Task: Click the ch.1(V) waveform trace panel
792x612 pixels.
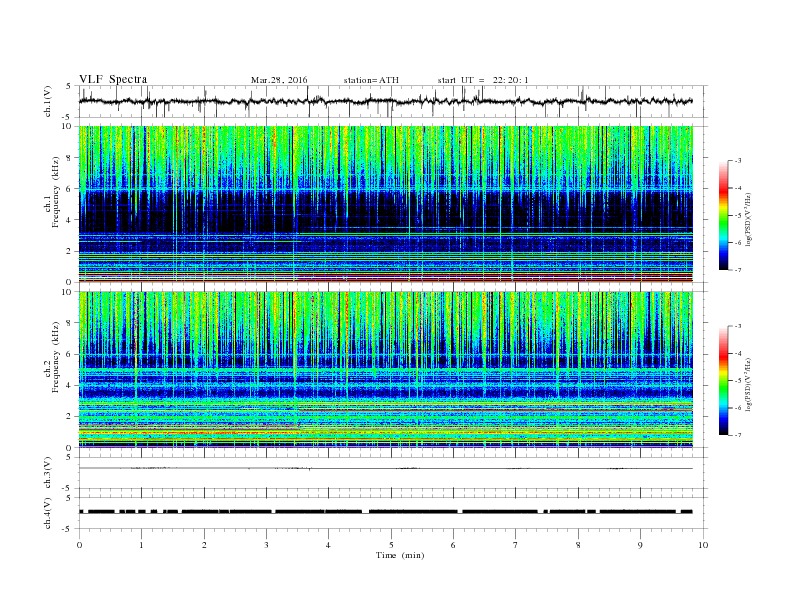Action: click(393, 101)
